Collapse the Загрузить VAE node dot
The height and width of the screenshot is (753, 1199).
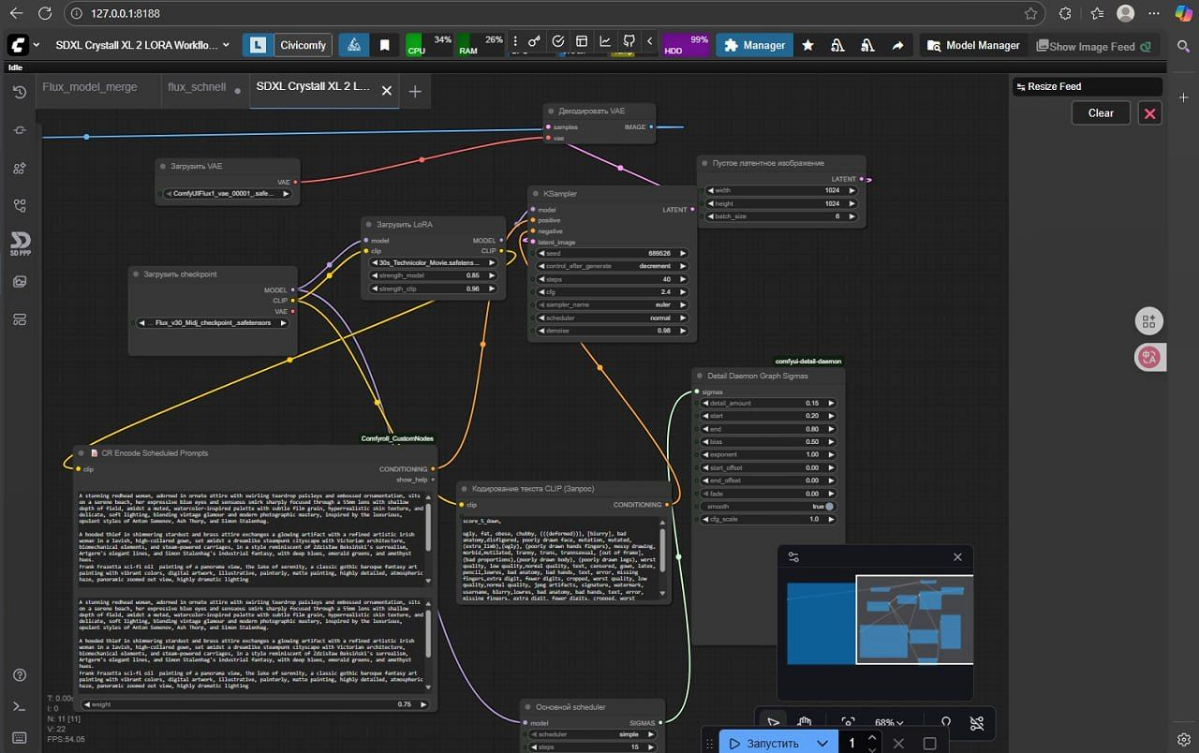[x=162, y=166]
